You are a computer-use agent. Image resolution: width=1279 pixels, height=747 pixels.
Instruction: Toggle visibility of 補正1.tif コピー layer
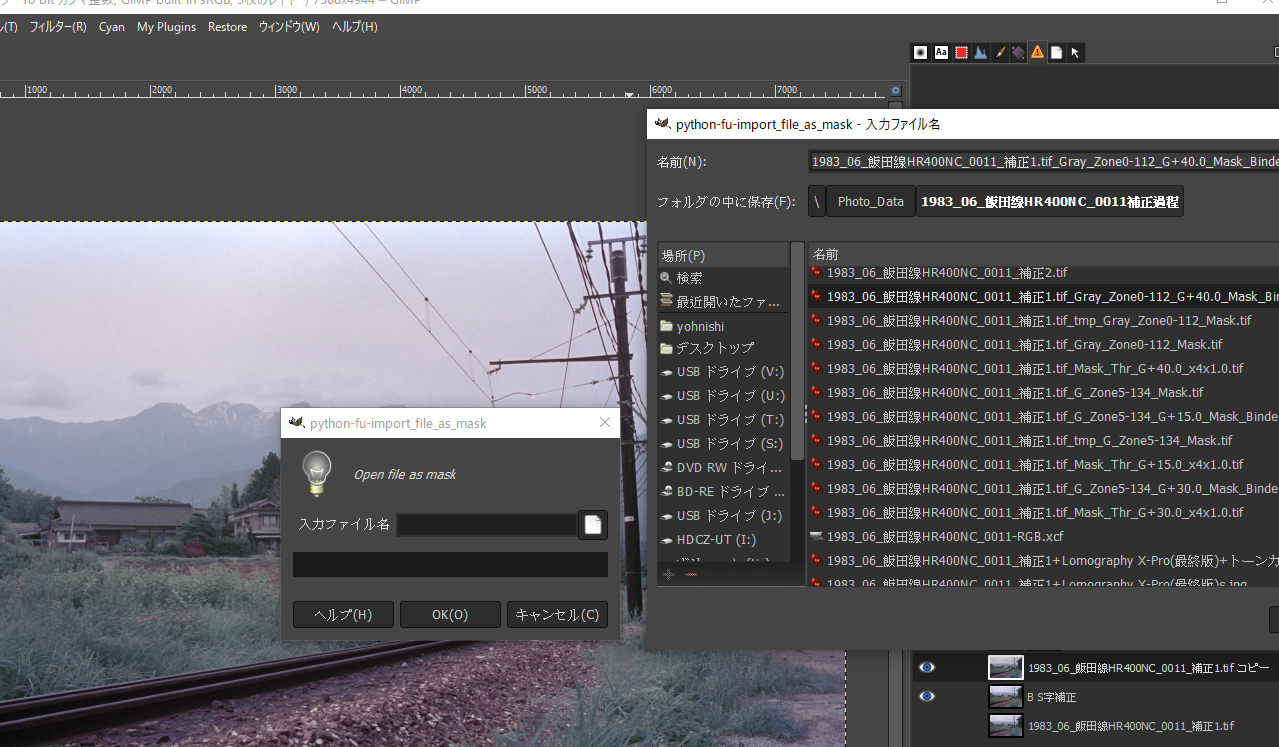pos(927,667)
